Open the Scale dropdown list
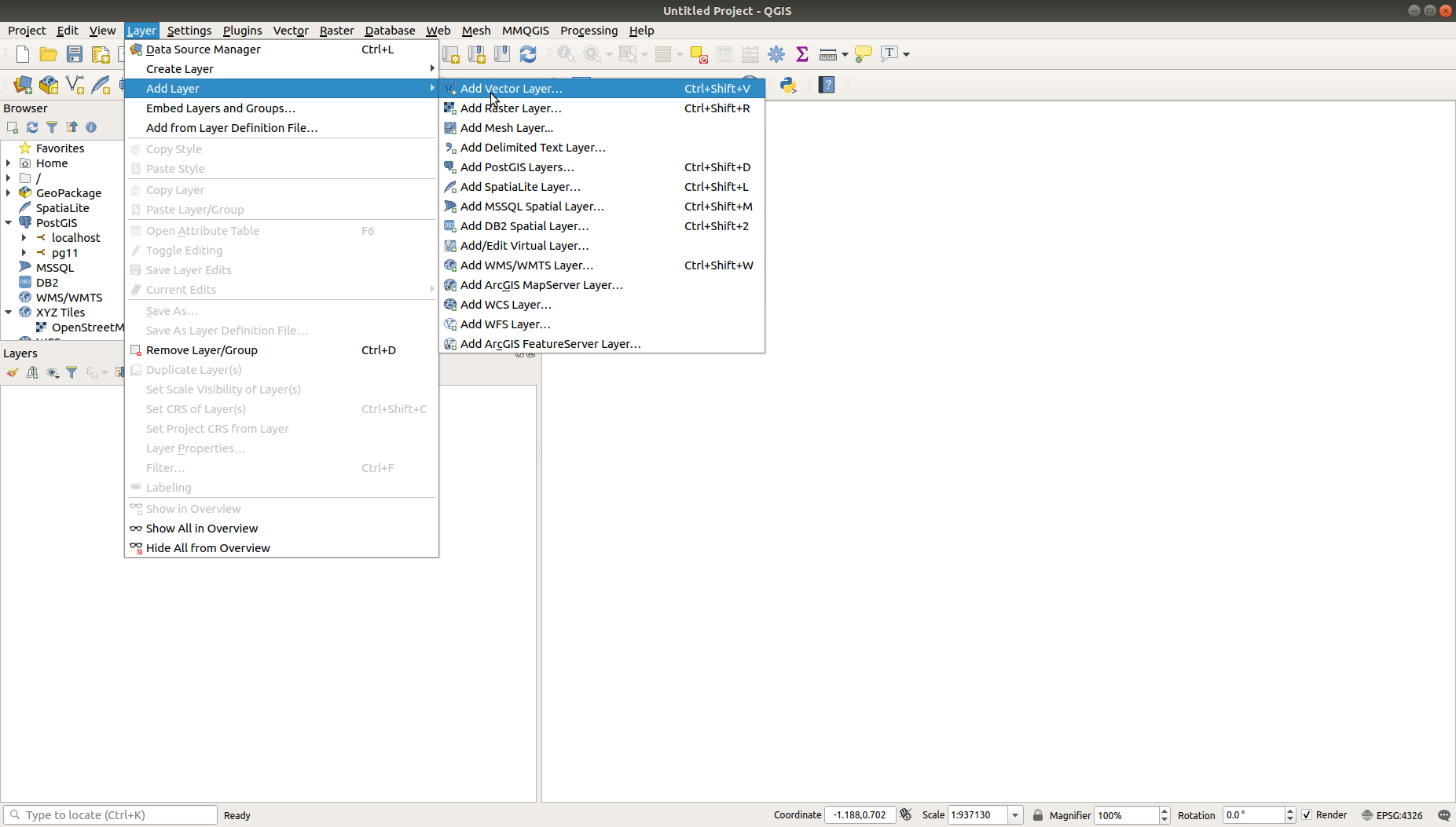 click(x=1015, y=815)
